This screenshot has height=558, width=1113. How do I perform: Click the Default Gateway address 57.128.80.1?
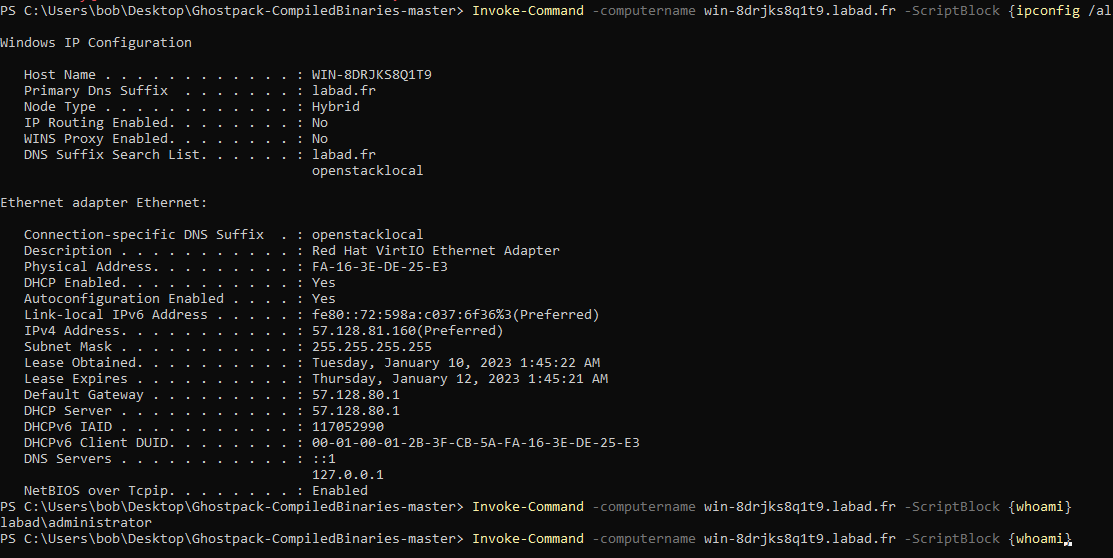click(355, 395)
